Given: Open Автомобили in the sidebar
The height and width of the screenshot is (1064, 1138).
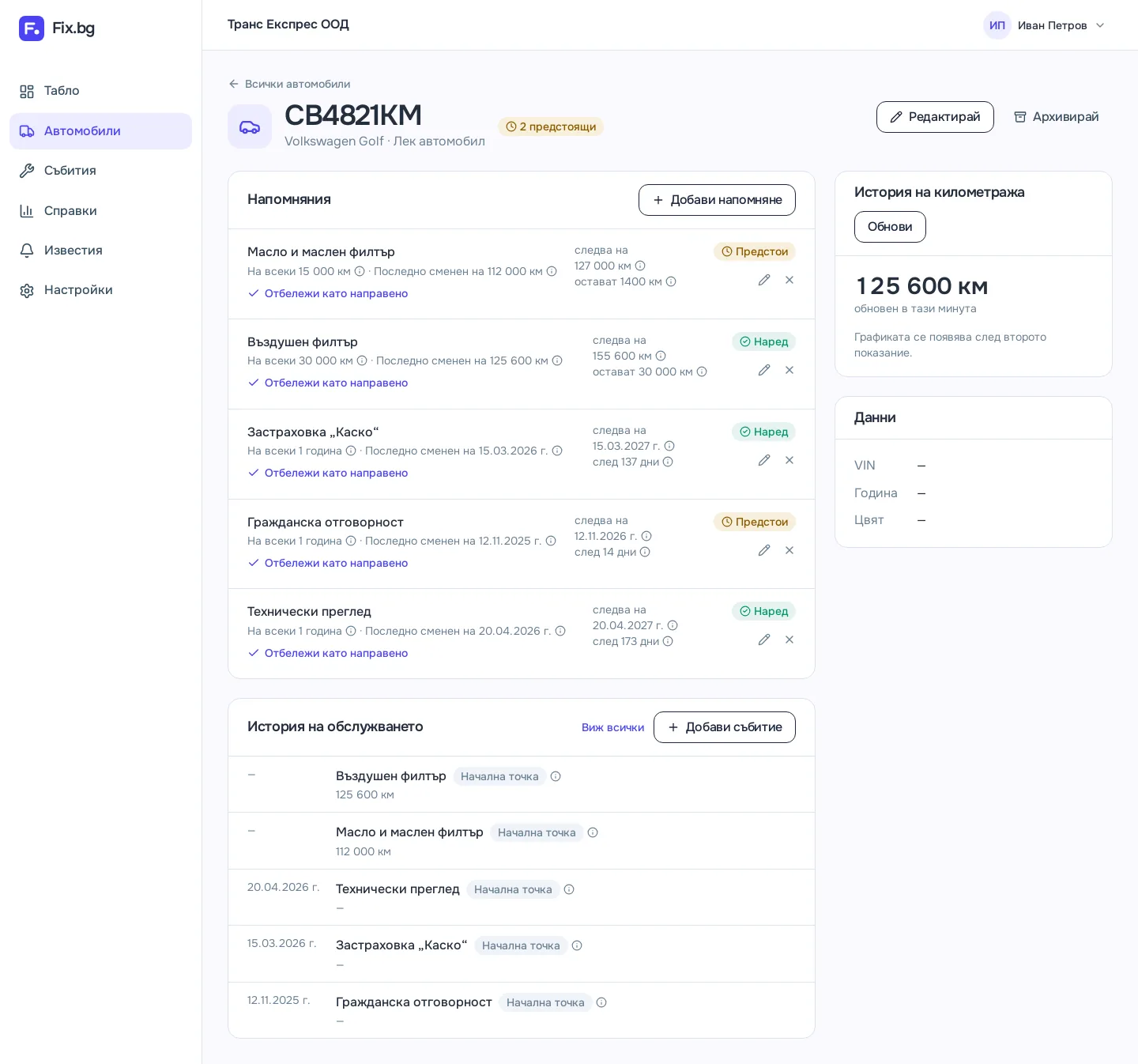Looking at the screenshot, I should coord(100,131).
